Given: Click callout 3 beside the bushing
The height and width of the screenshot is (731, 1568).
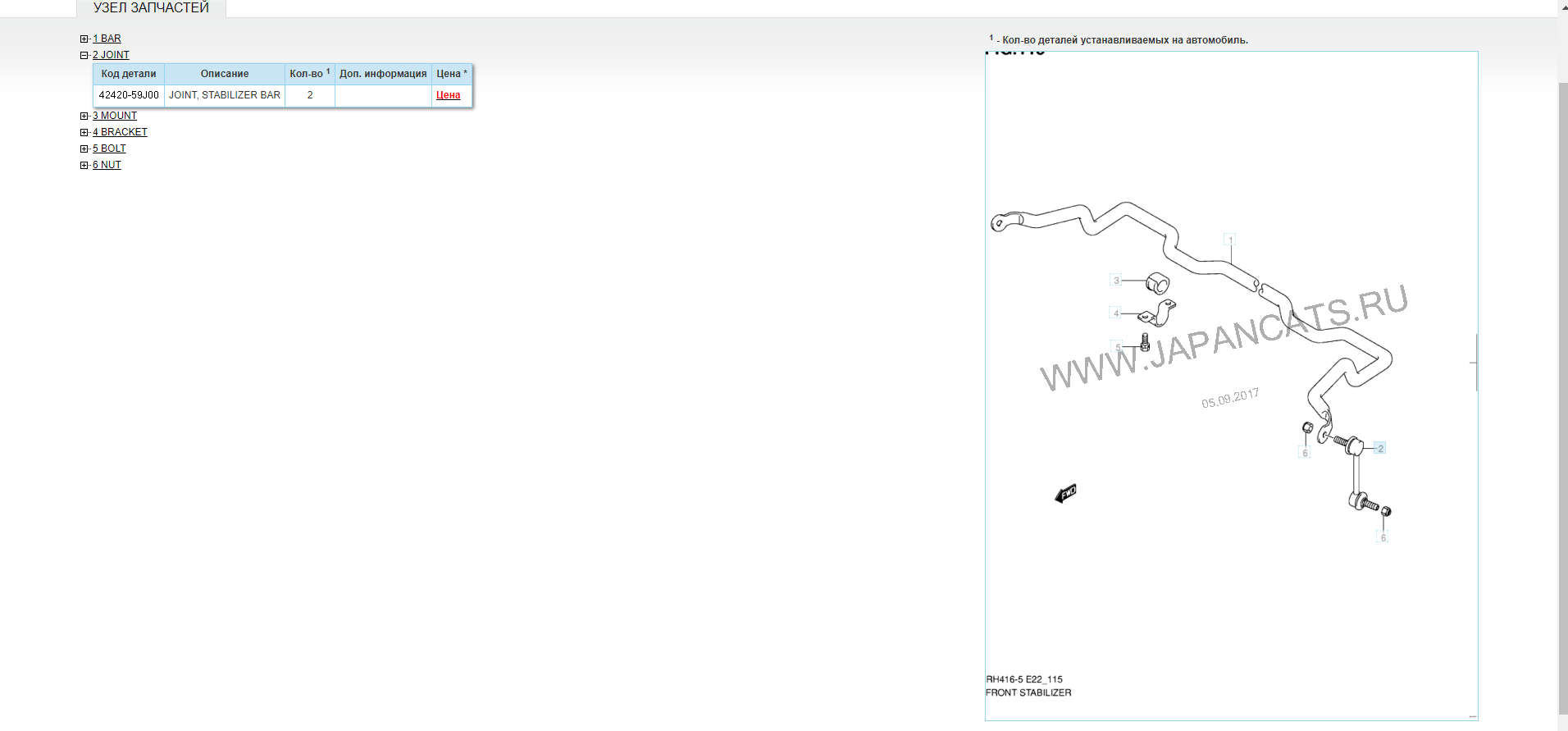Looking at the screenshot, I should [x=1115, y=281].
